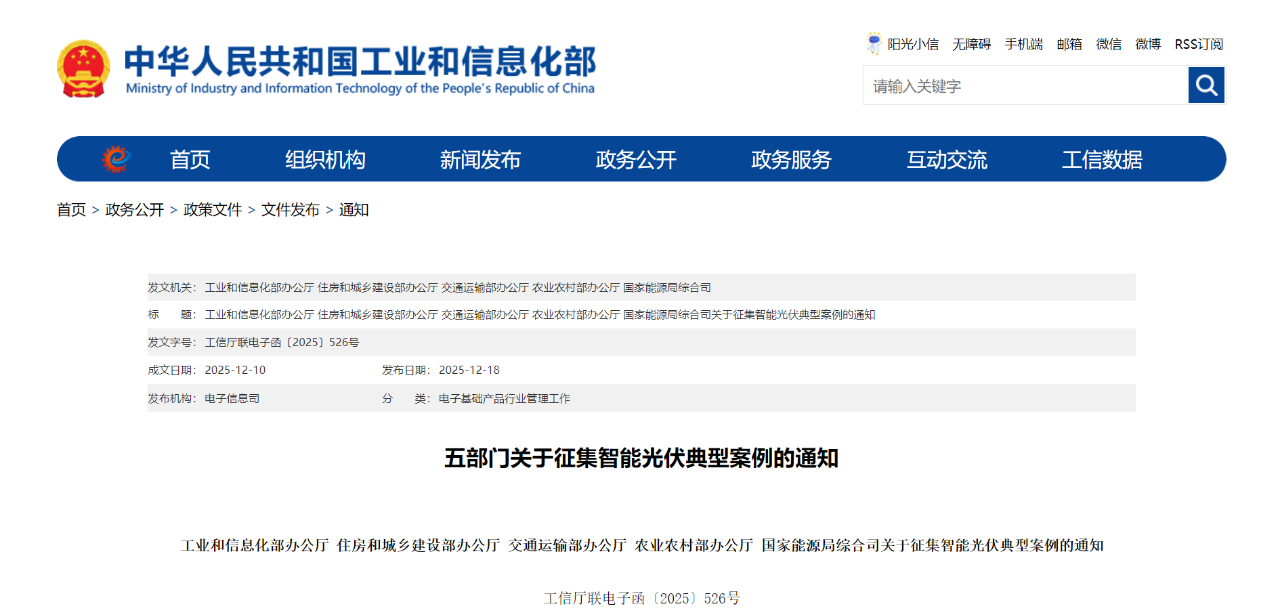The width and height of the screenshot is (1280, 616).
Task: Go to 新闻发布 section
Action: [480, 160]
